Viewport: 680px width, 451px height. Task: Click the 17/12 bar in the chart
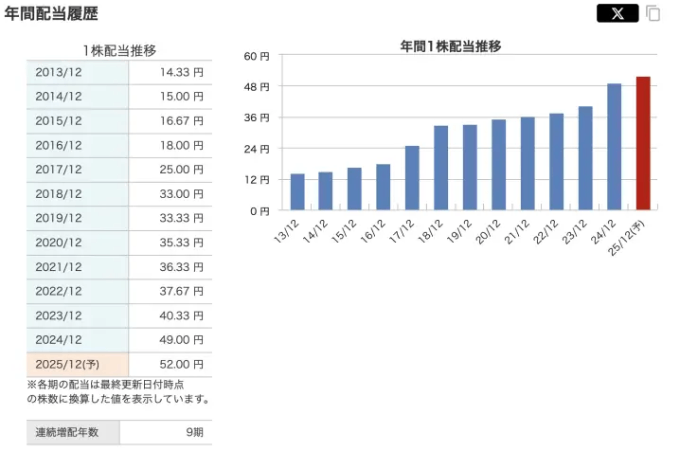click(412, 178)
